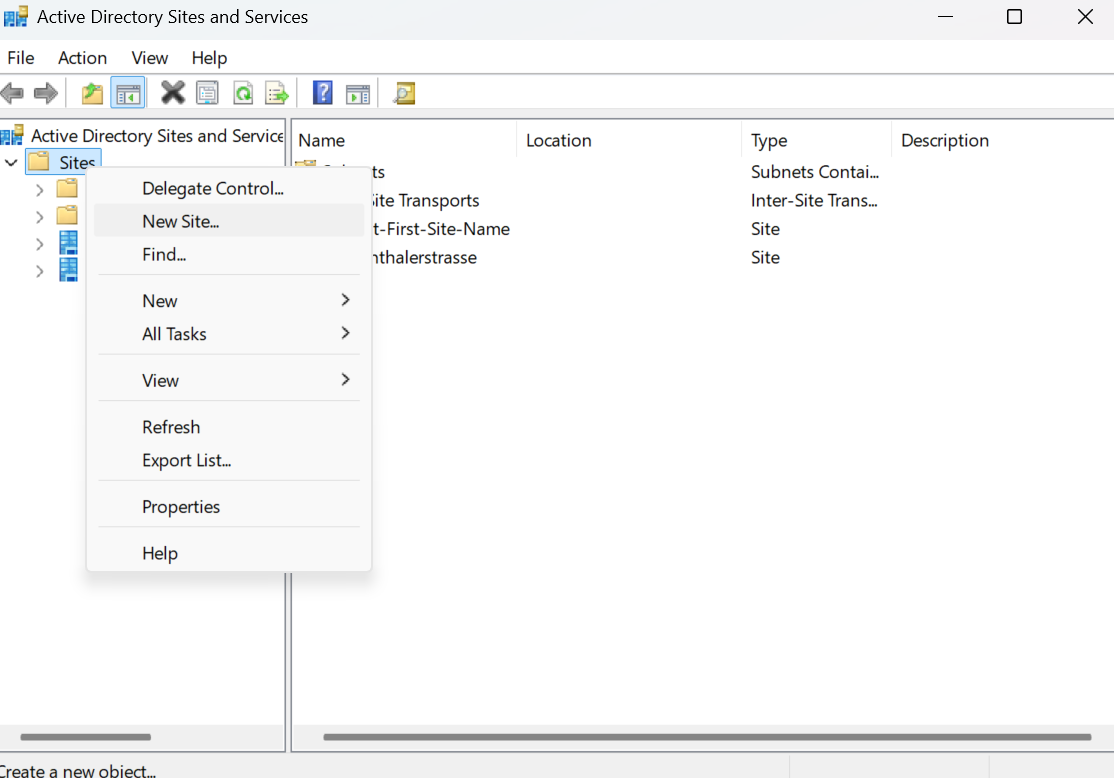Choose Find... from context menu
Image resolution: width=1114 pixels, height=778 pixels.
[x=229, y=254]
